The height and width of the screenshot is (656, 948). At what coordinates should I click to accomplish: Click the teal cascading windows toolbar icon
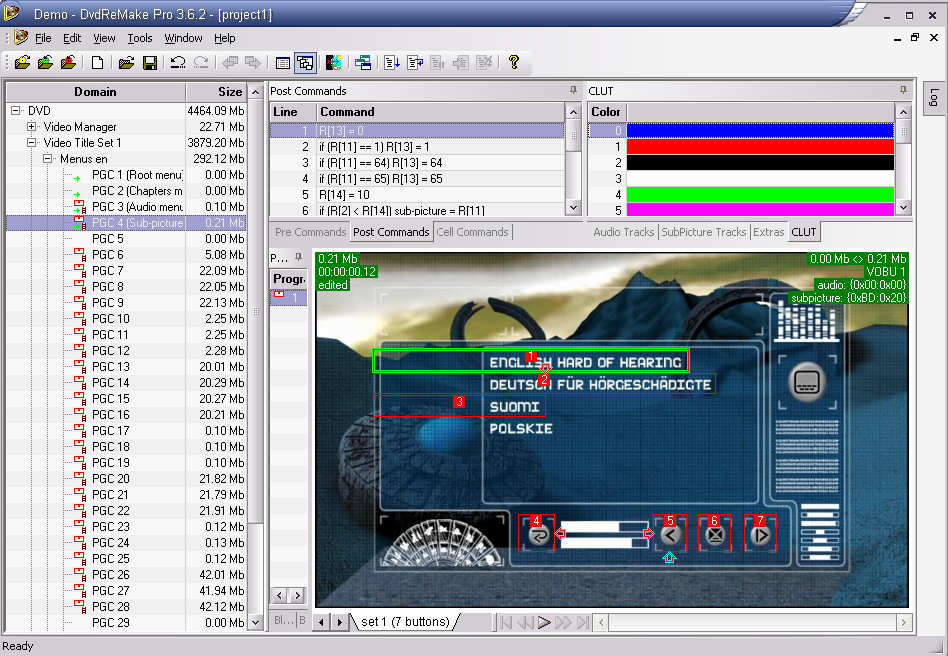(363, 62)
